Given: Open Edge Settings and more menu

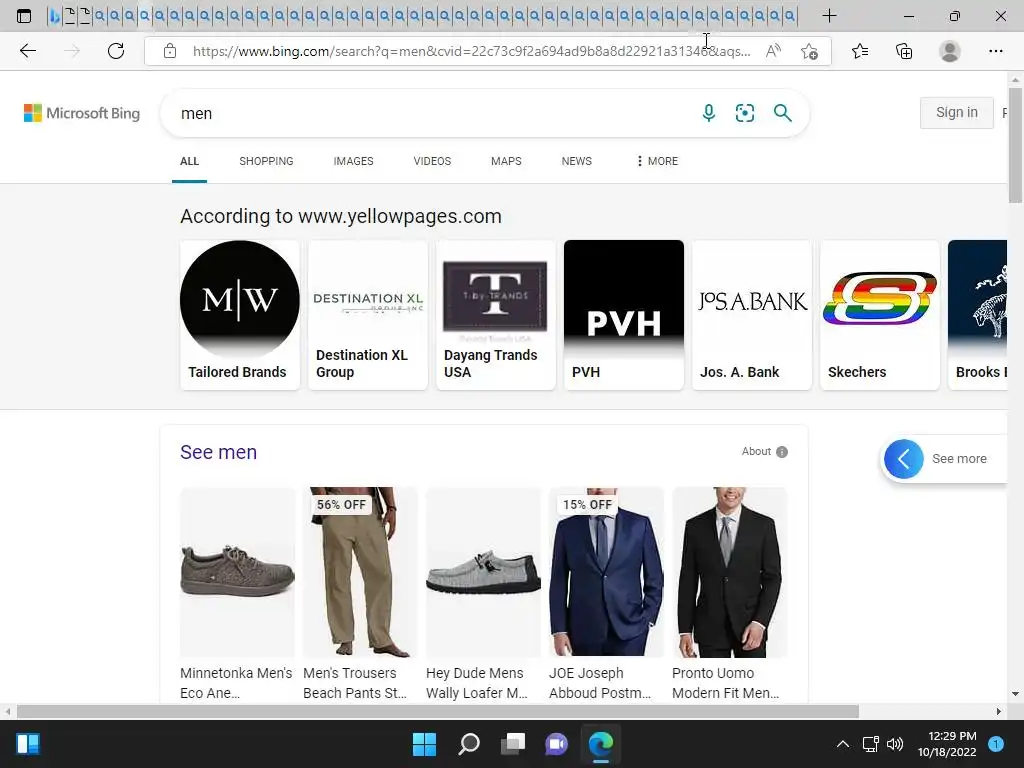Looking at the screenshot, I should 995,51.
